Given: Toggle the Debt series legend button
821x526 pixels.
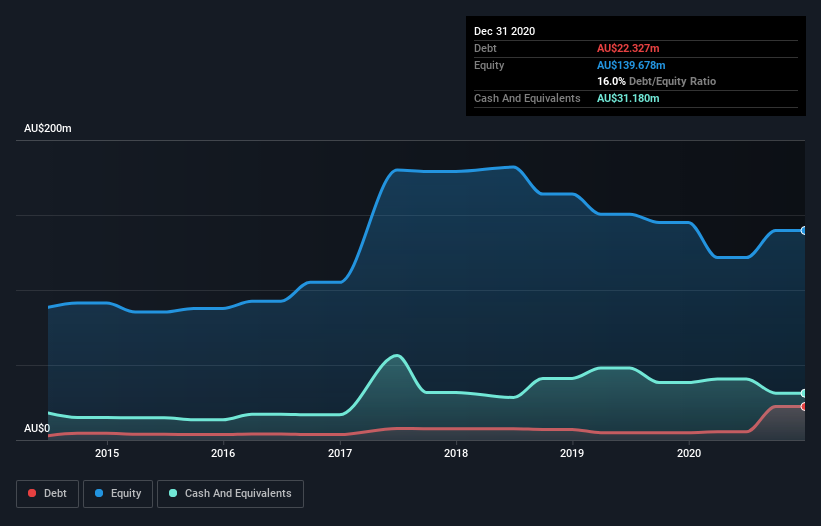Looking at the screenshot, I should [x=48, y=494].
